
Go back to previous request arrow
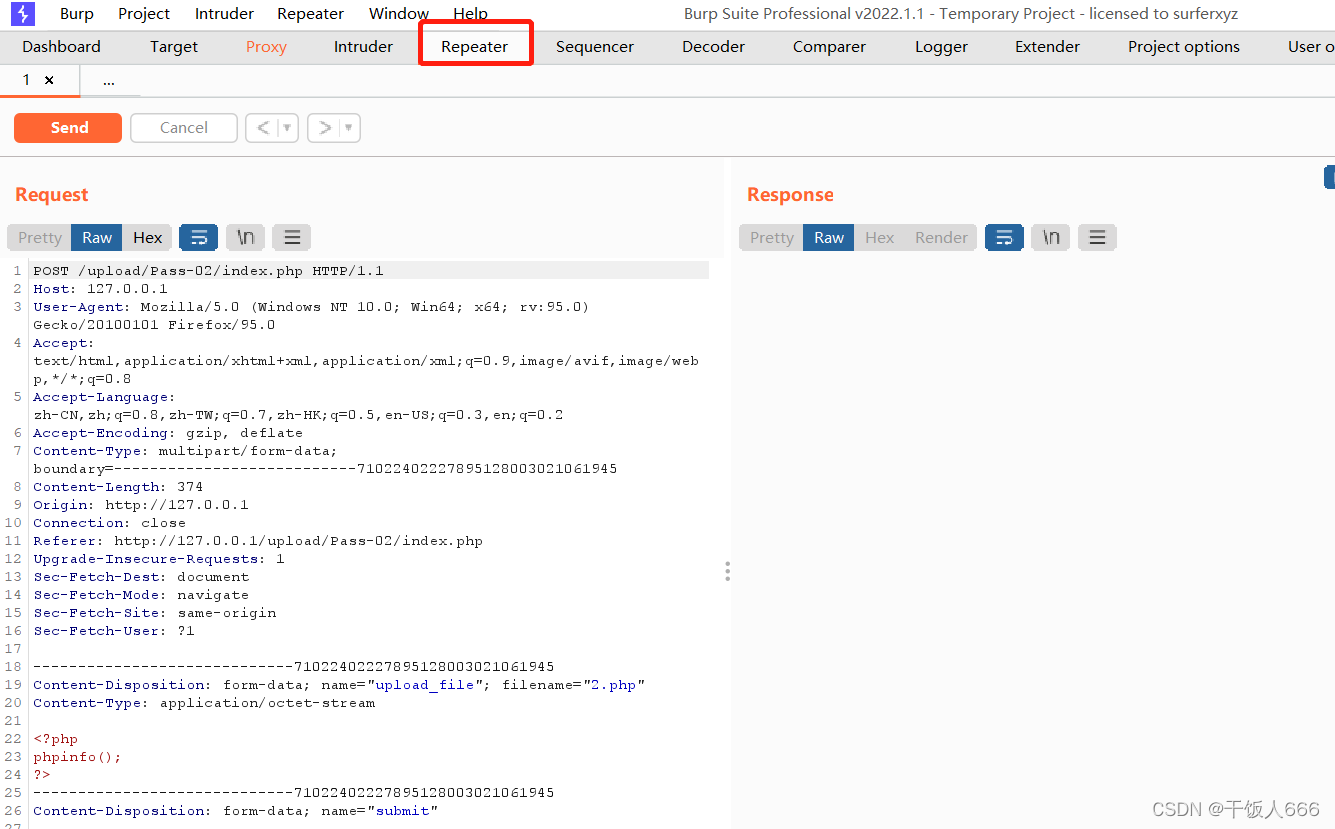tap(262, 128)
